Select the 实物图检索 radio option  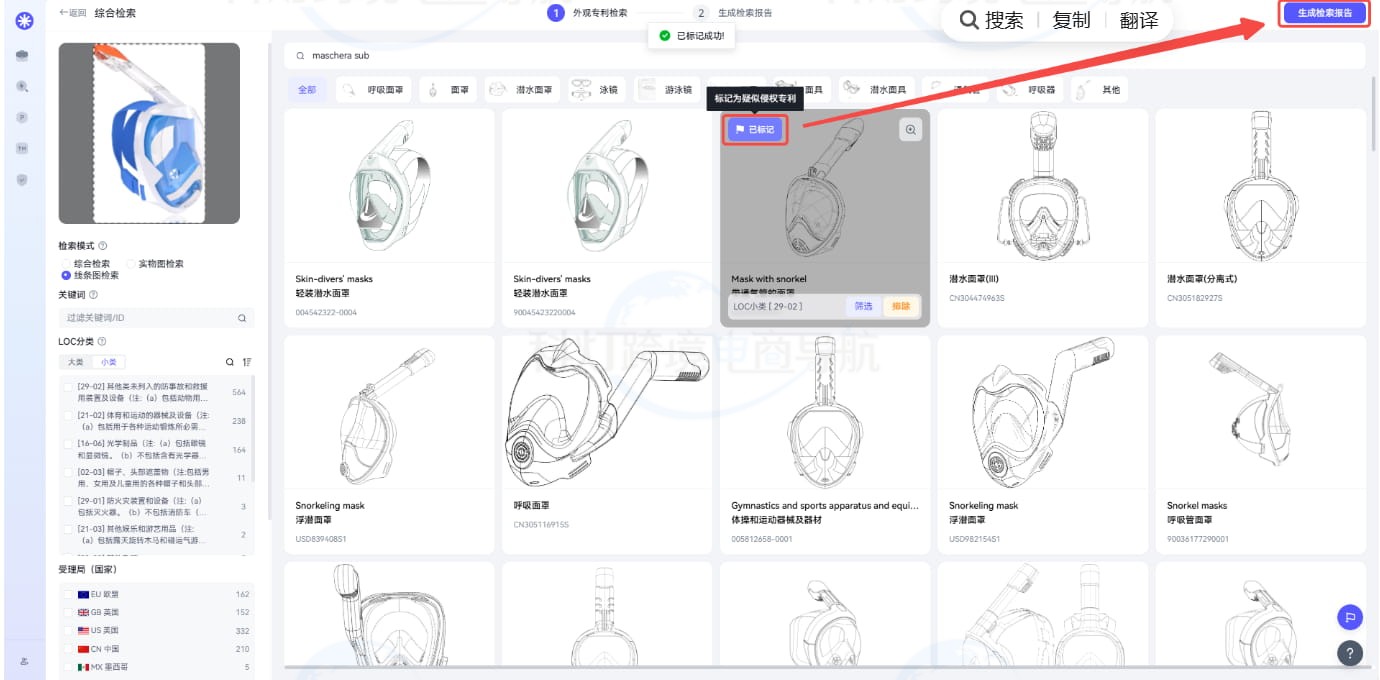(131, 264)
